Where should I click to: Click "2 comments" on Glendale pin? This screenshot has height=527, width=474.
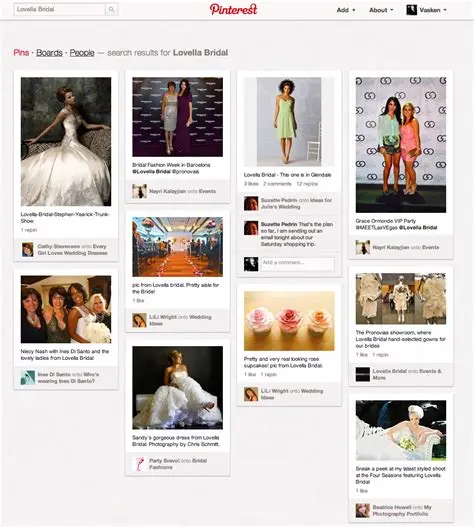pyautogui.click(x=277, y=184)
